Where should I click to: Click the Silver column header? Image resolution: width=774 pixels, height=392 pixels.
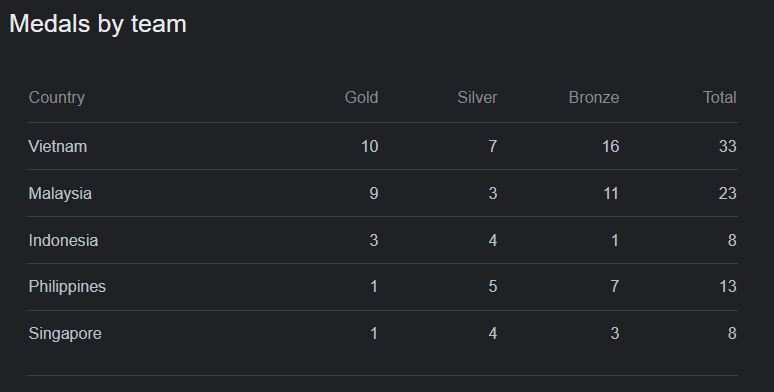477,97
